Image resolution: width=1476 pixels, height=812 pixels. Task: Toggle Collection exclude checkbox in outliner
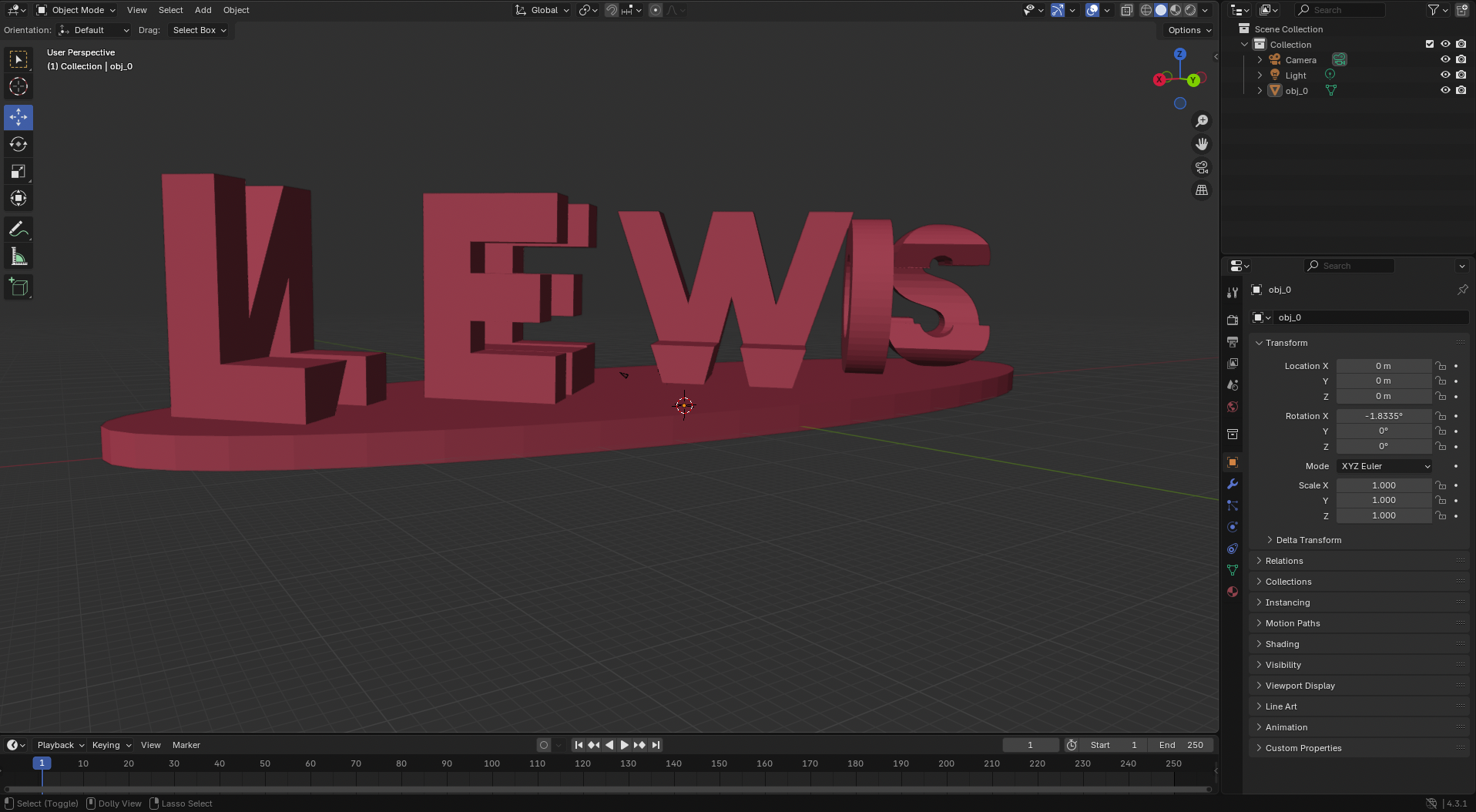point(1430,44)
